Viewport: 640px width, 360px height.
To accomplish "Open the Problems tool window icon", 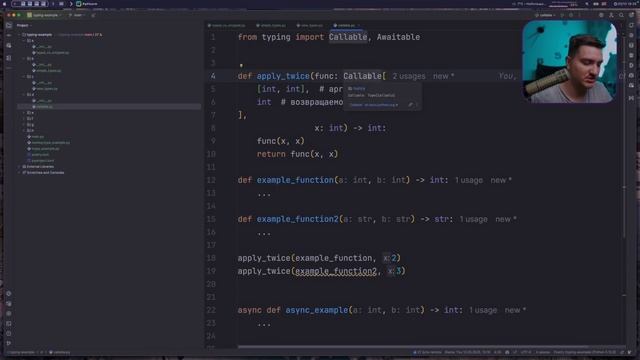I will 9,333.
